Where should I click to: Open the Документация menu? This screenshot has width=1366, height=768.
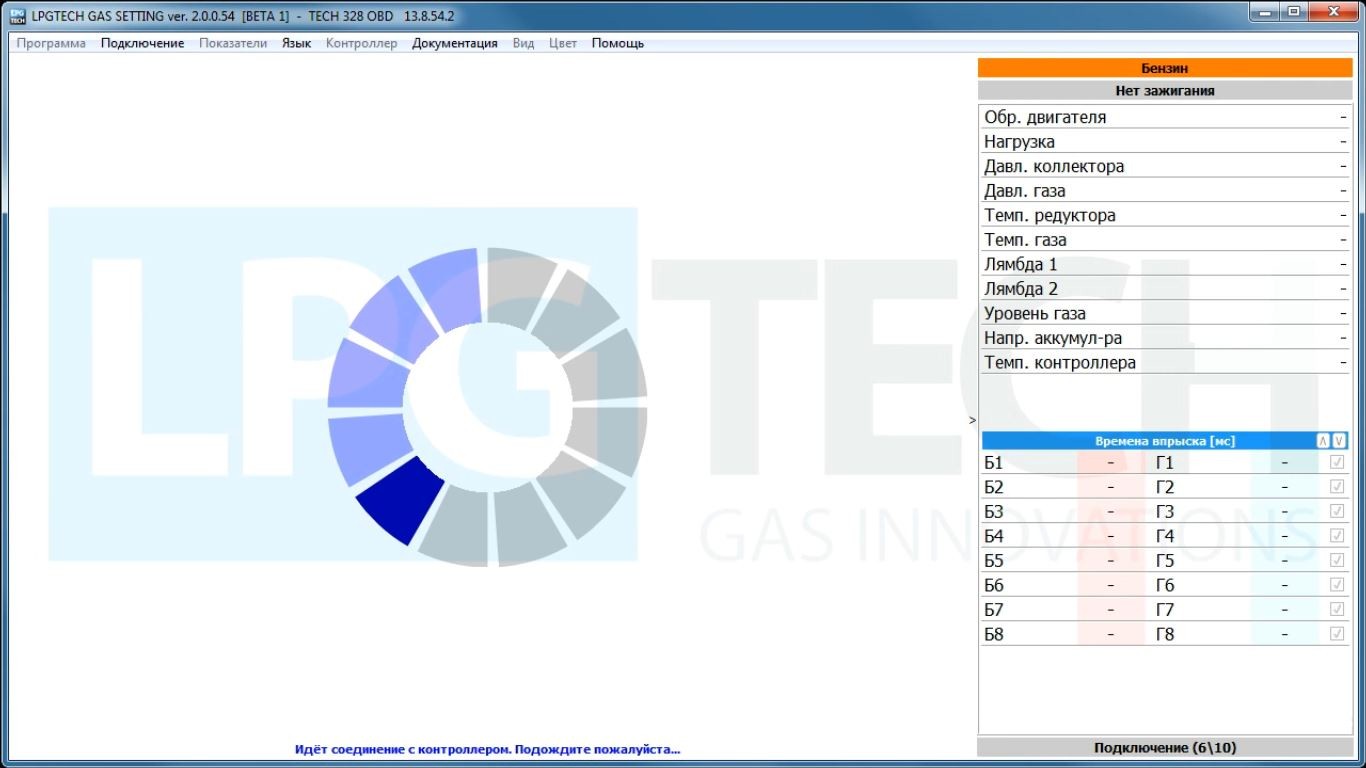[x=454, y=43]
